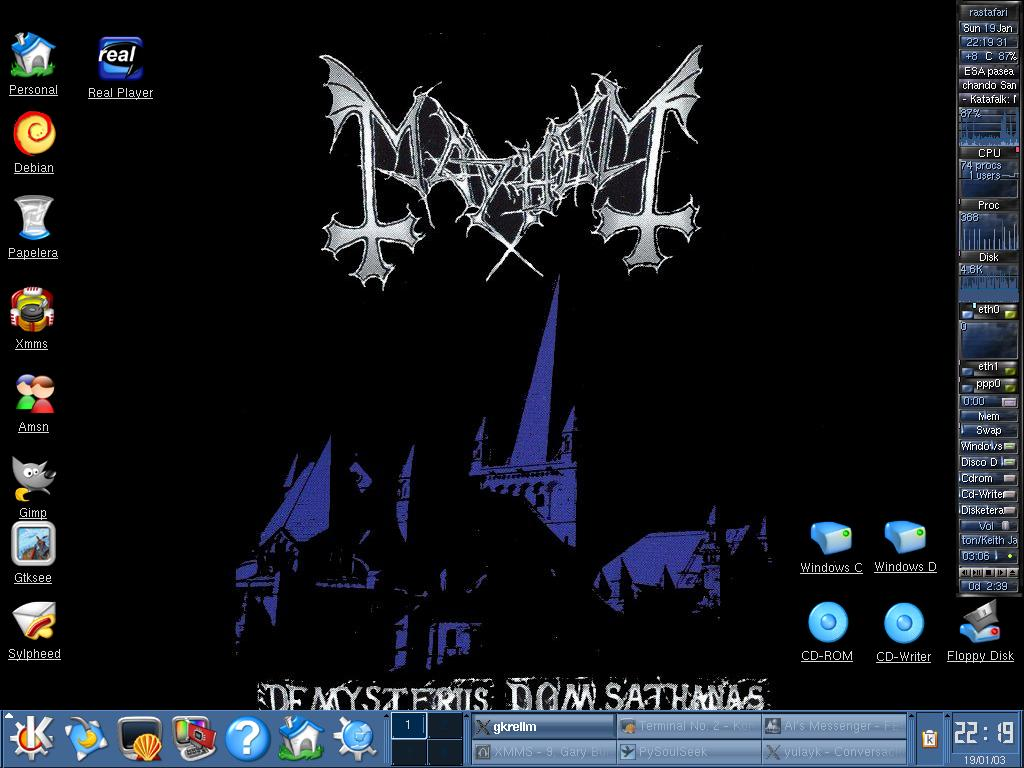Viewport: 1024px width, 768px height.
Task: Adjust the Vol slider knob in gkrellm
Action: tap(1005, 526)
